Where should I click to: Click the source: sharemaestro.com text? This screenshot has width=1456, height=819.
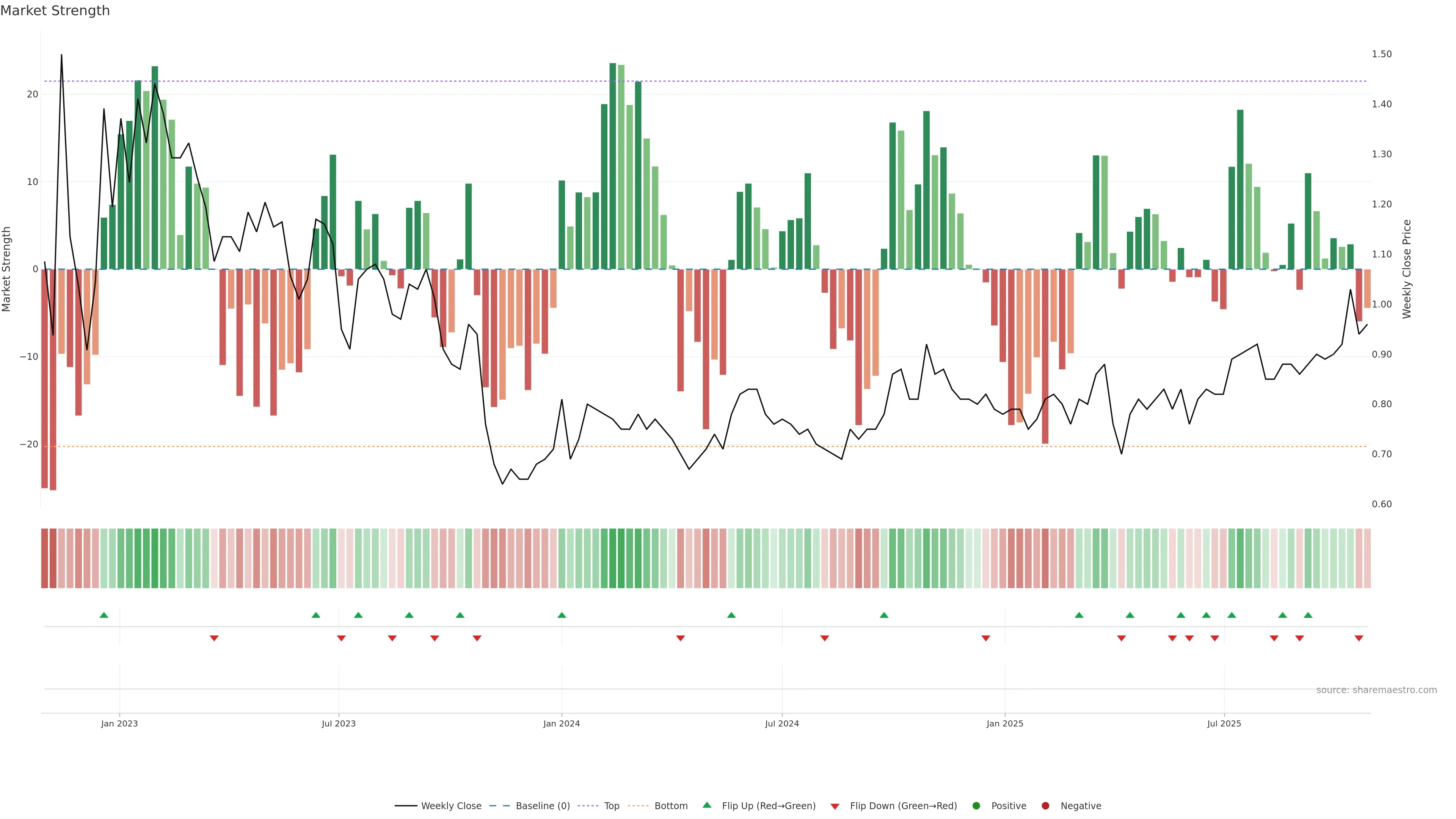(1376, 690)
